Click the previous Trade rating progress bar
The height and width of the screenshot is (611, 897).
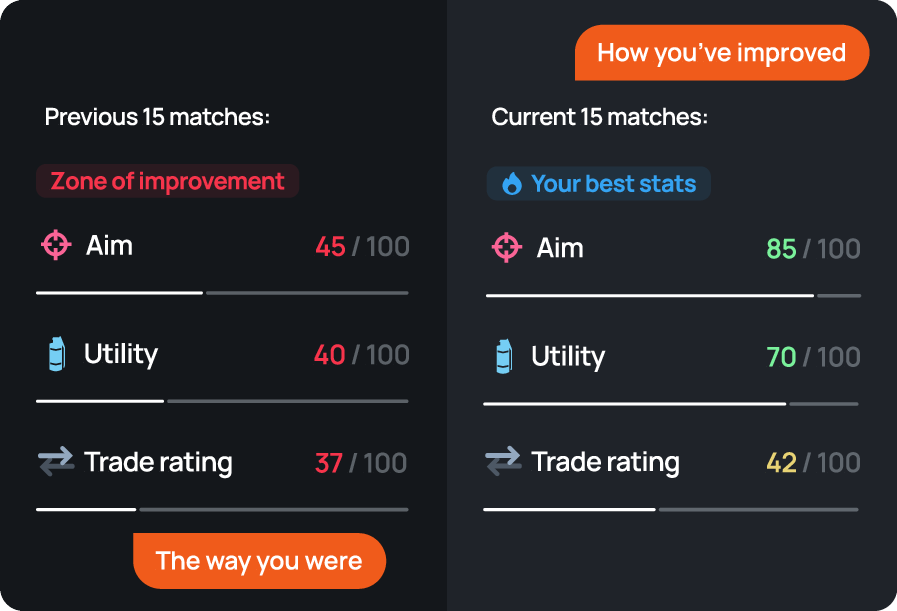222,509
